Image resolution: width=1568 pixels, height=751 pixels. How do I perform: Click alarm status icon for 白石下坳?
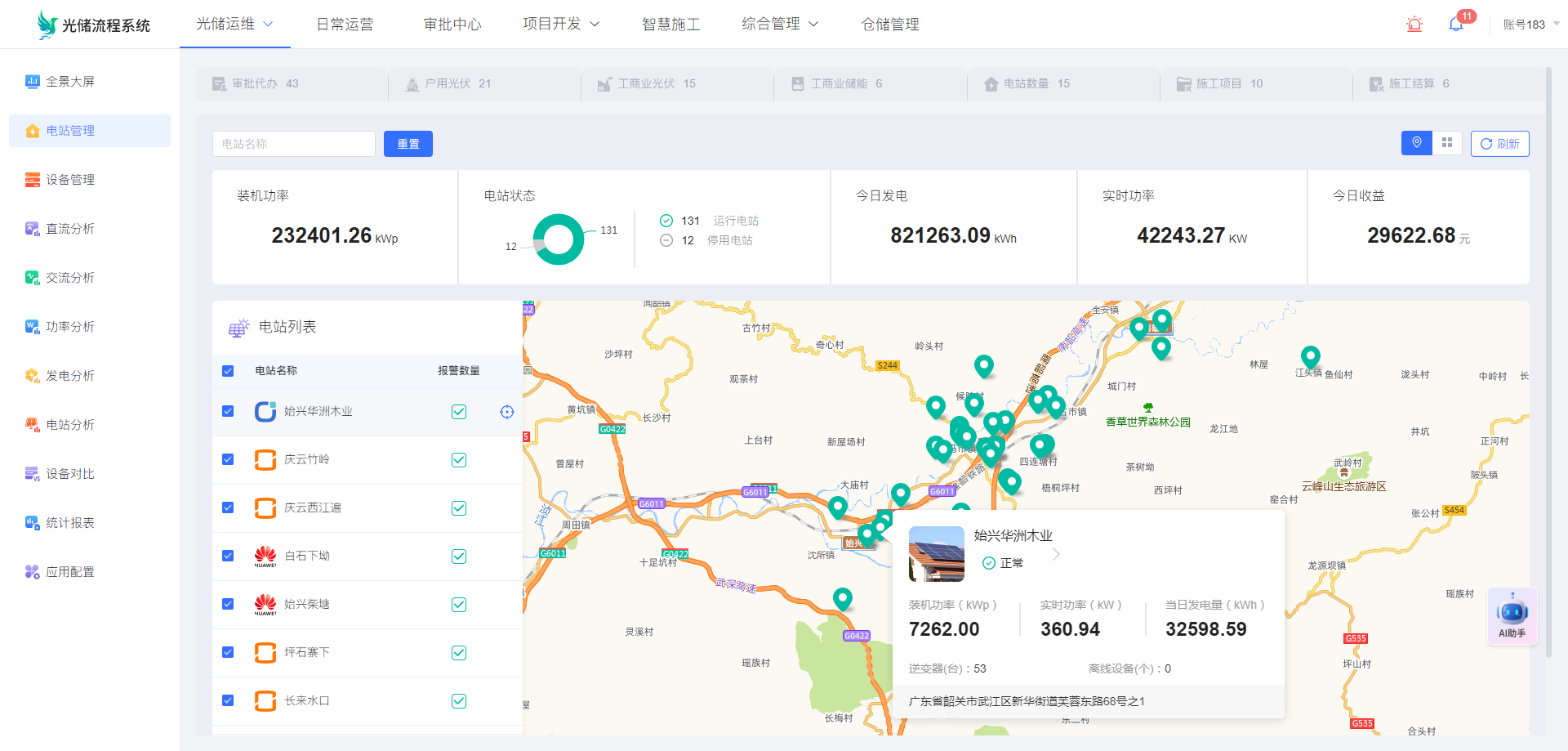point(459,557)
